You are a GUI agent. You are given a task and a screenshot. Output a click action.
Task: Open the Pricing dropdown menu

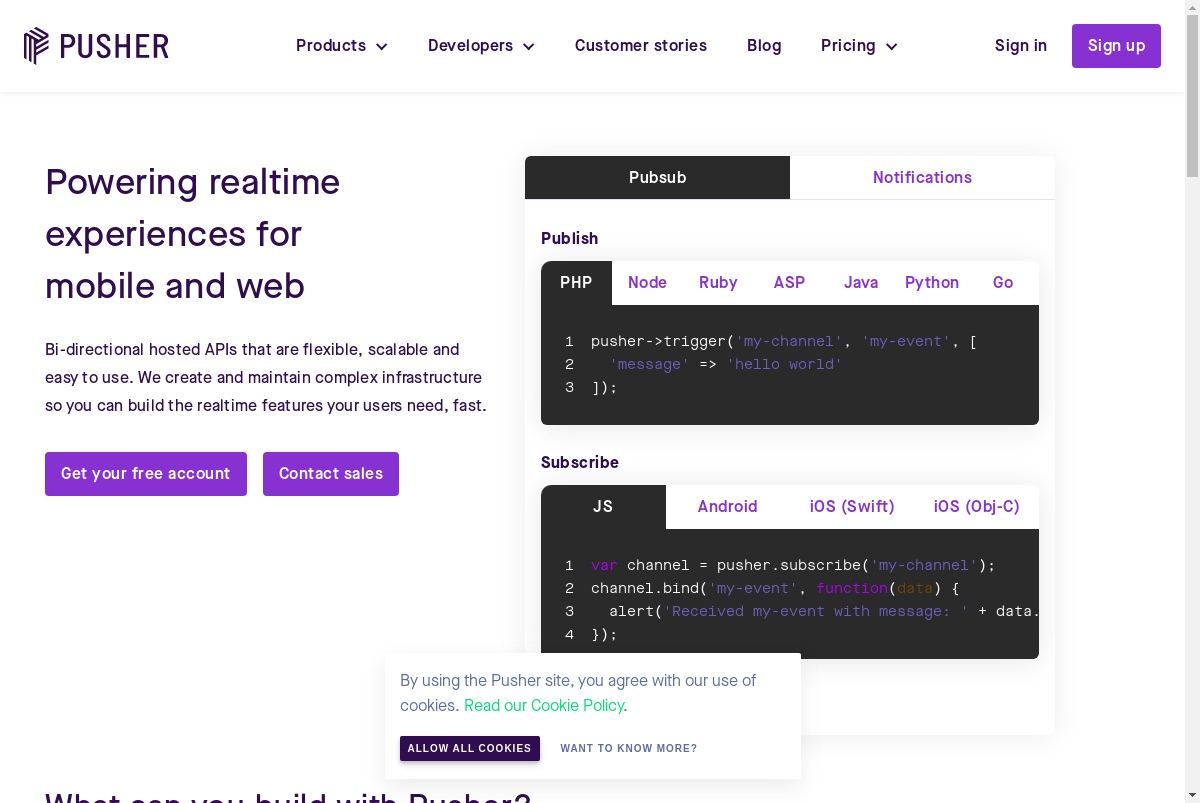point(859,46)
